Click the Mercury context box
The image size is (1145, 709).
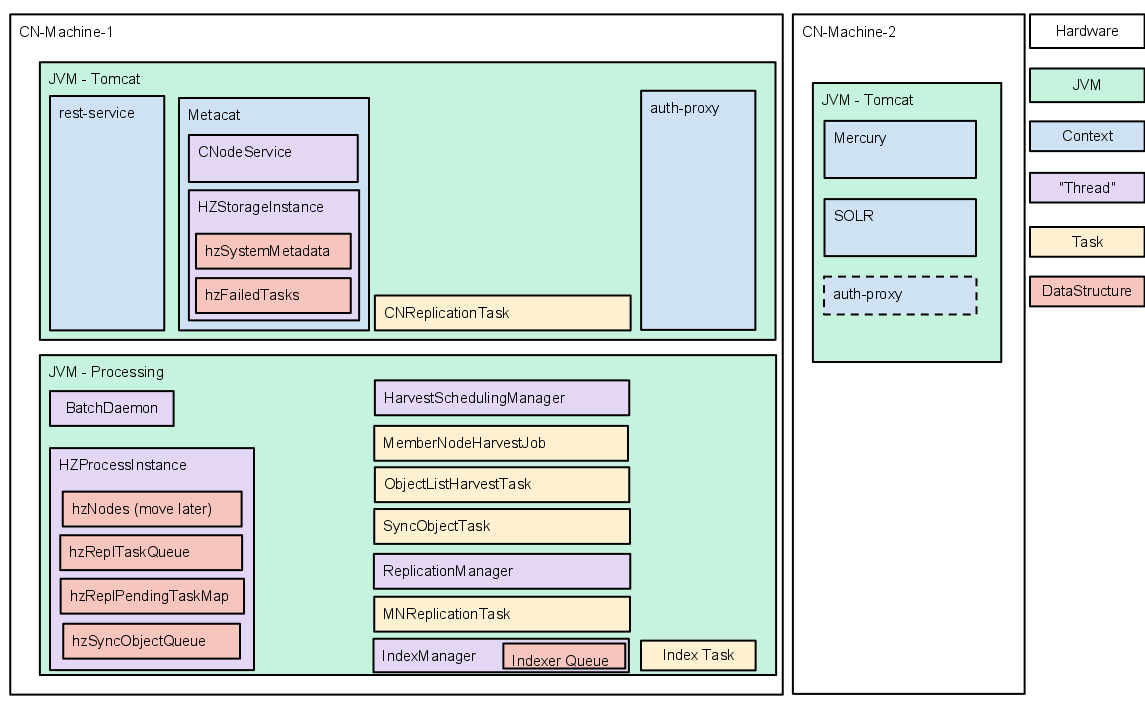[899, 149]
